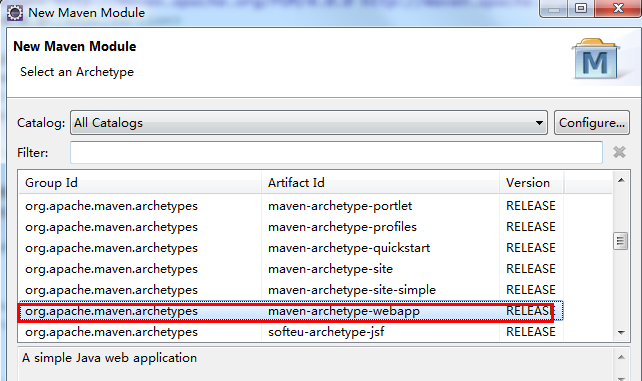
Task: Click the Configure... button
Action: (x=592, y=122)
